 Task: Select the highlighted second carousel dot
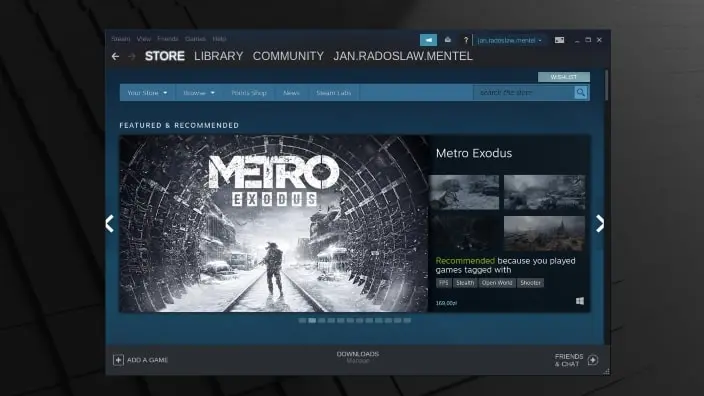pyautogui.click(x=312, y=321)
